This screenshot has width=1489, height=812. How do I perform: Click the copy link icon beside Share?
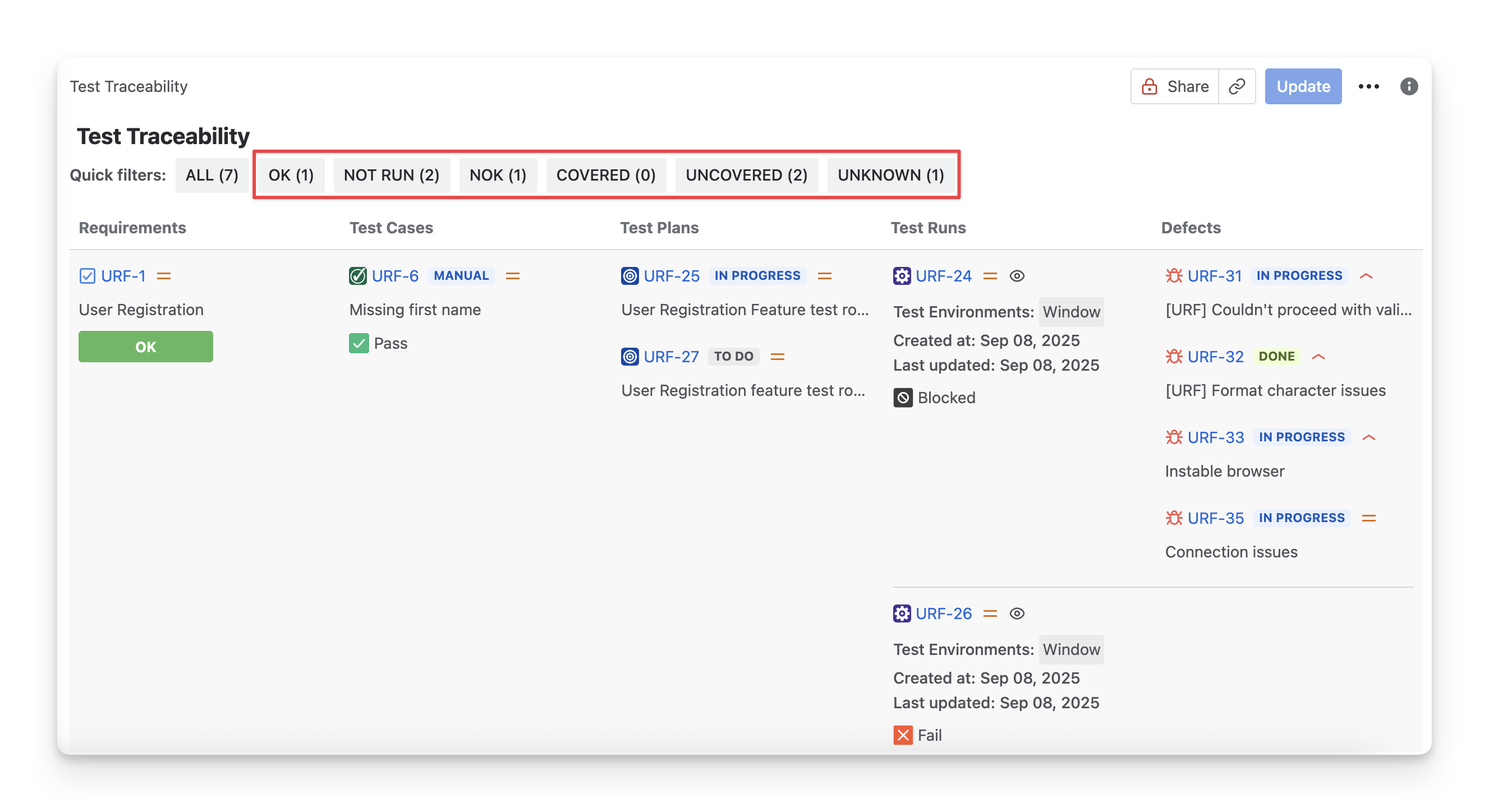[x=1237, y=86]
